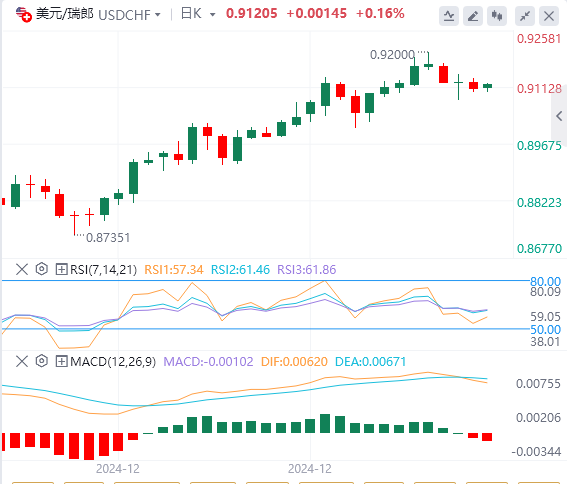Open RSI indicator settings hexagon

[42, 269]
